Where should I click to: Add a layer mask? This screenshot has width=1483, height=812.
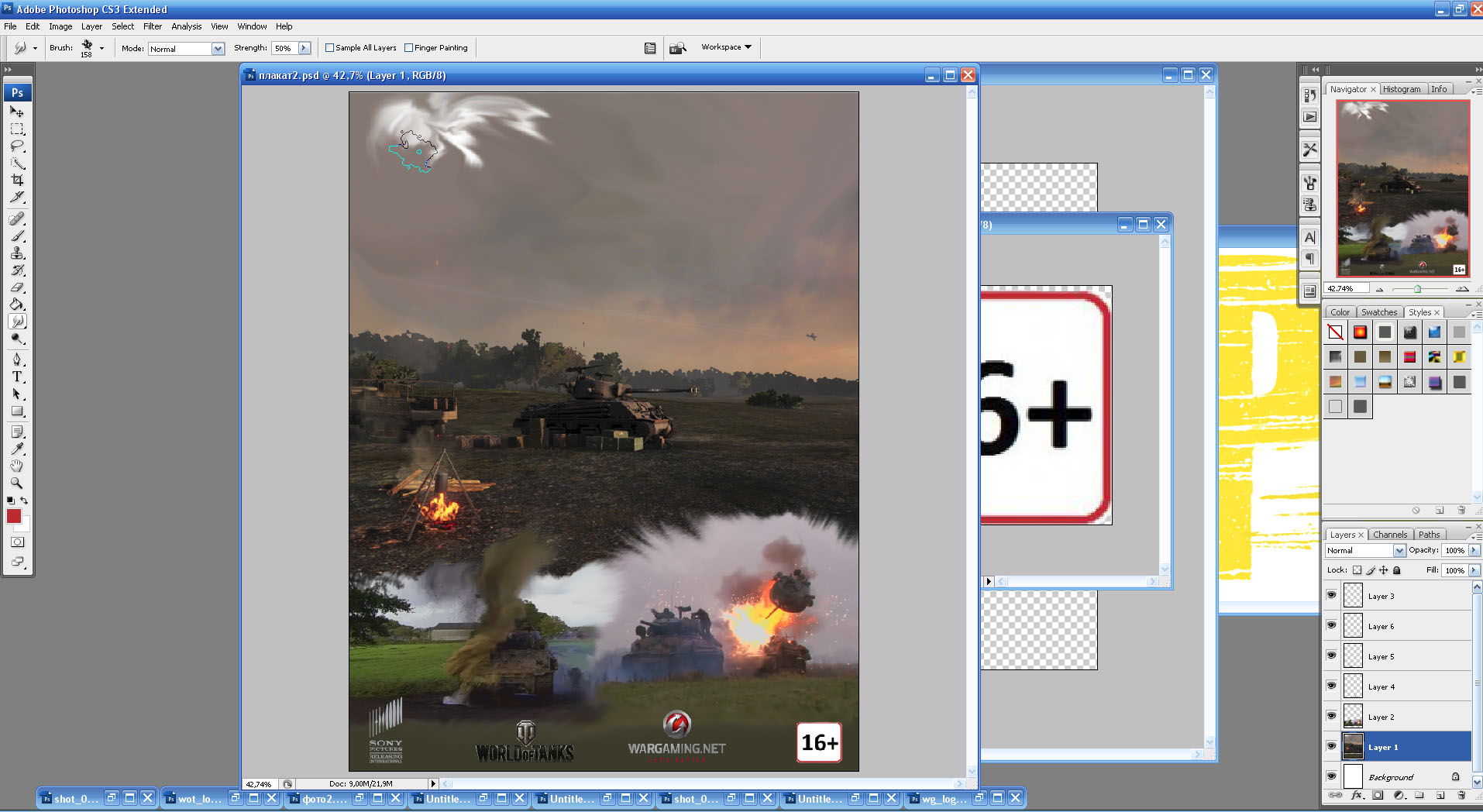pyautogui.click(x=1377, y=795)
